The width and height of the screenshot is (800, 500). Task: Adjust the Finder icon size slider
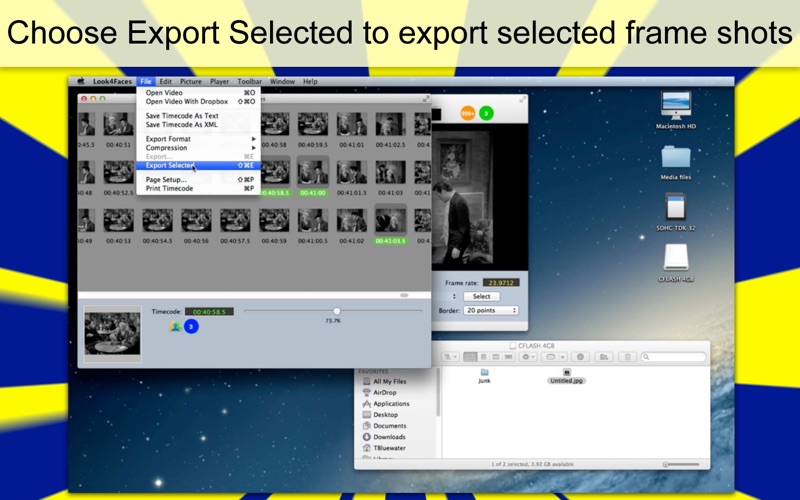[682, 464]
